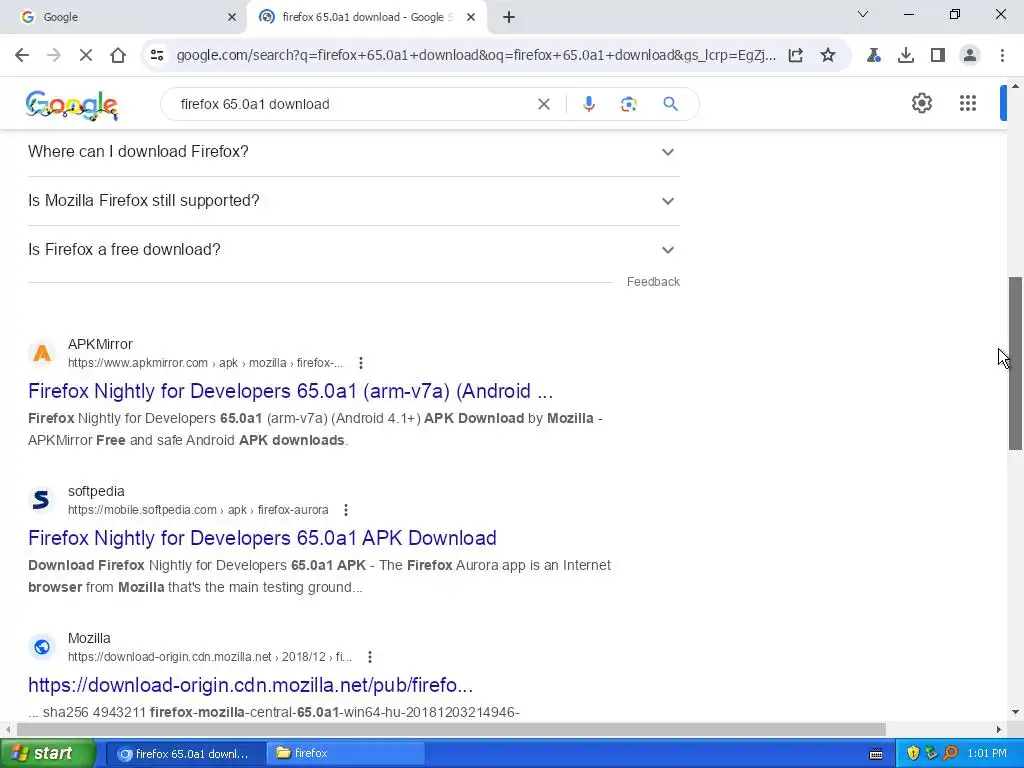
Task: Click the magnifier tray icon
Action: [x=950, y=753]
